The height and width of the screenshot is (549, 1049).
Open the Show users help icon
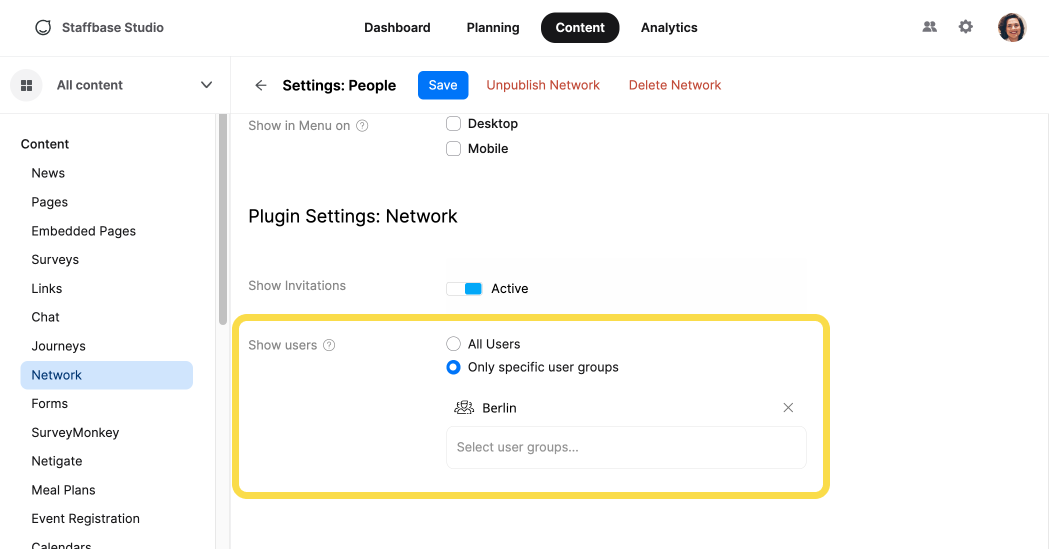[329, 345]
